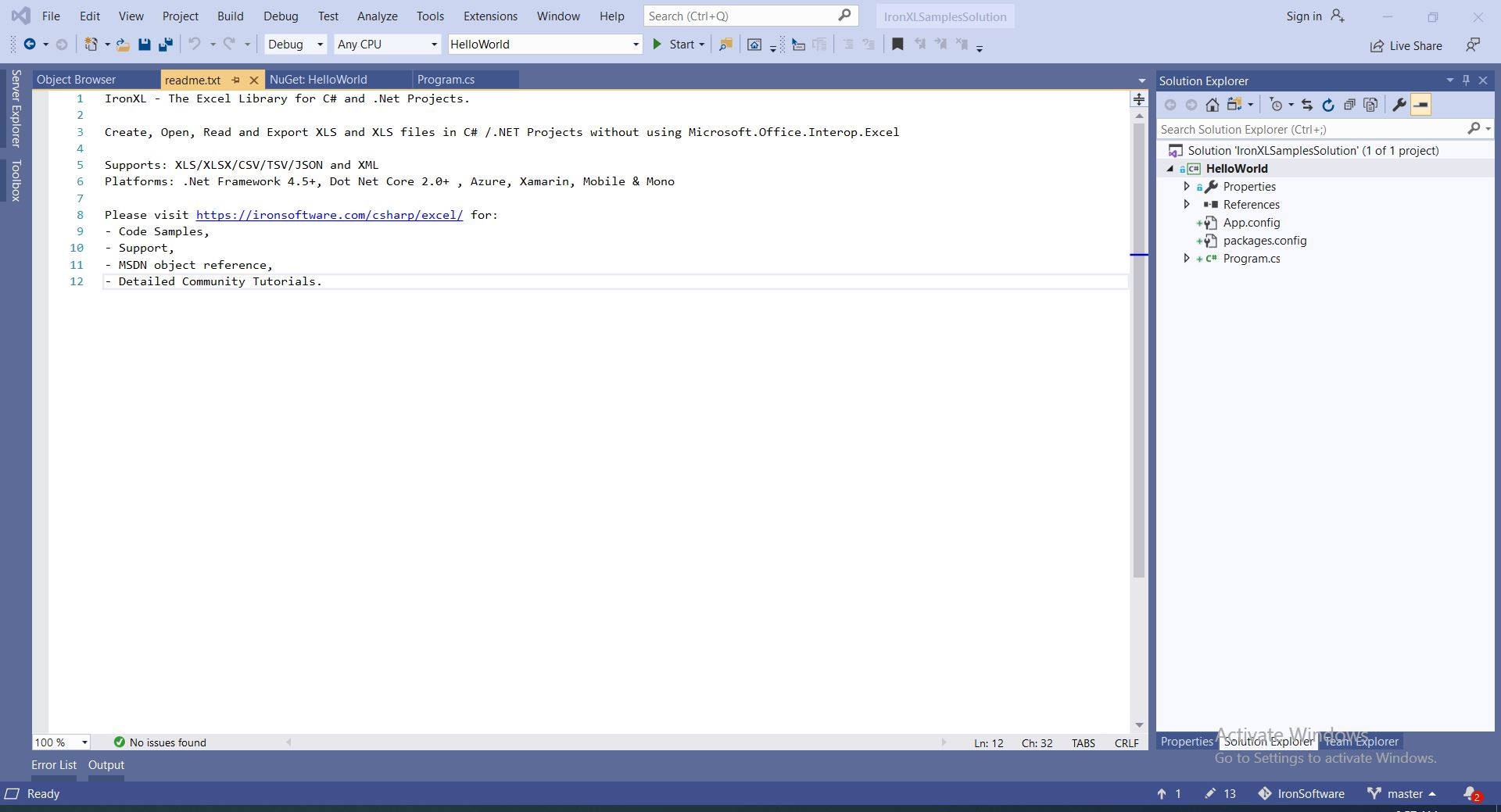Select packages.config in Solution Explorer
Image resolution: width=1501 pixels, height=812 pixels.
[1264, 241]
